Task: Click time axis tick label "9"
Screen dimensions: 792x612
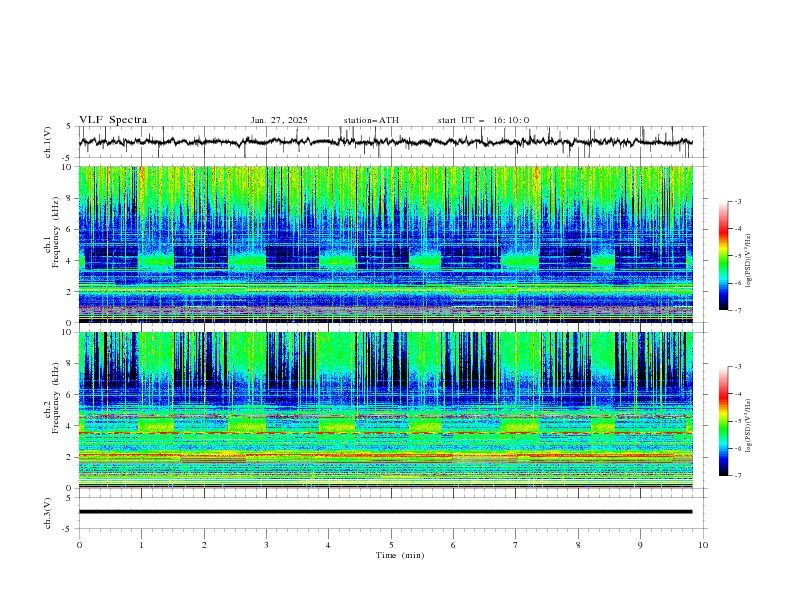Action: click(x=640, y=545)
